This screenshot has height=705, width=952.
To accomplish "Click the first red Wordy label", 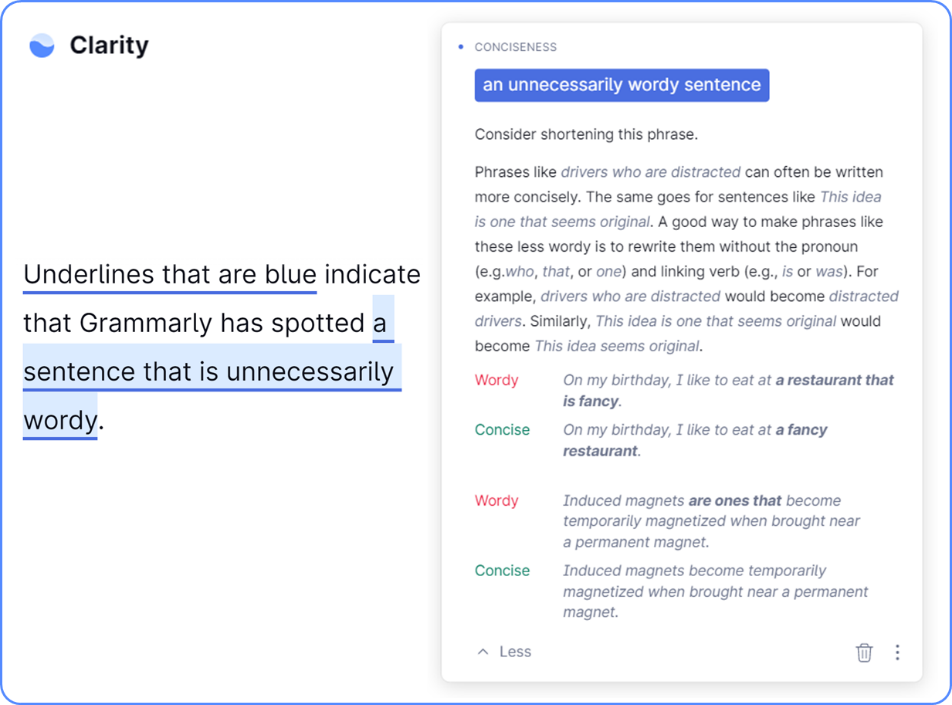I will click(497, 380).
